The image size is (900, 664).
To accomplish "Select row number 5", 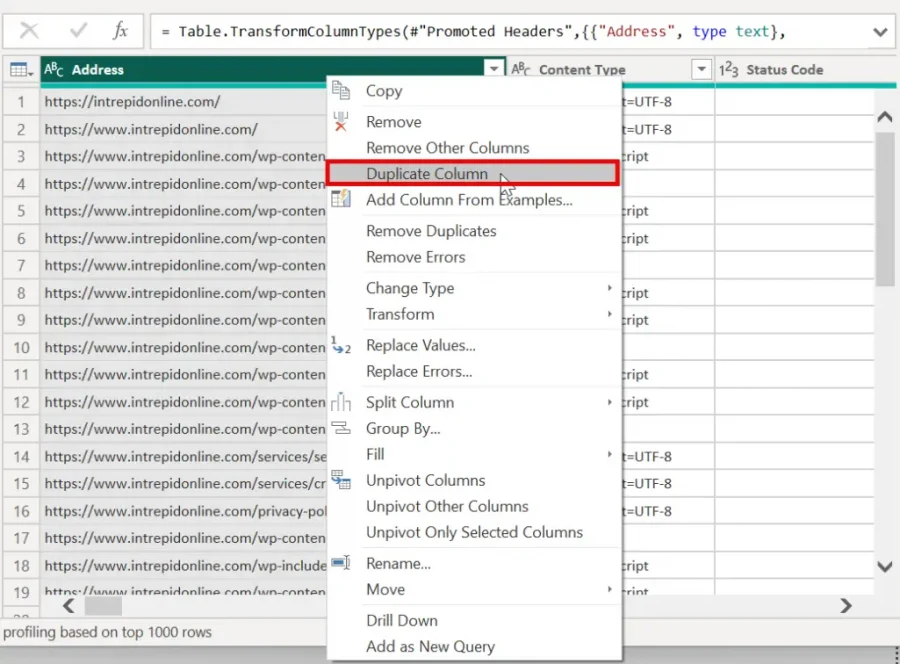I will tap(21, 211).
